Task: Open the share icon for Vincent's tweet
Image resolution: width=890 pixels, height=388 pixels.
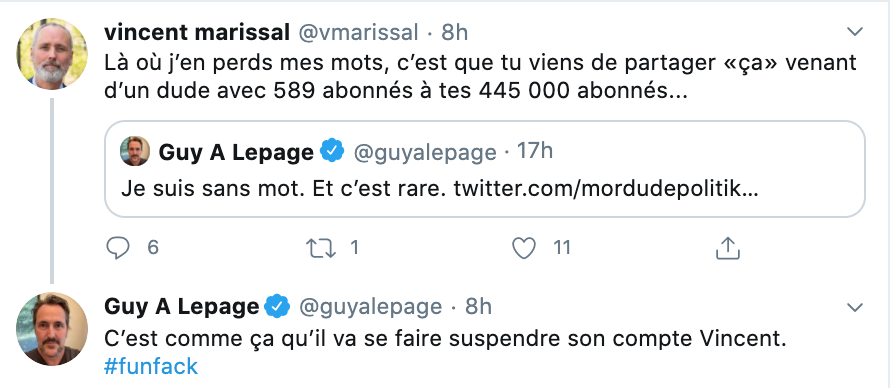Action: tap(727, 248)
